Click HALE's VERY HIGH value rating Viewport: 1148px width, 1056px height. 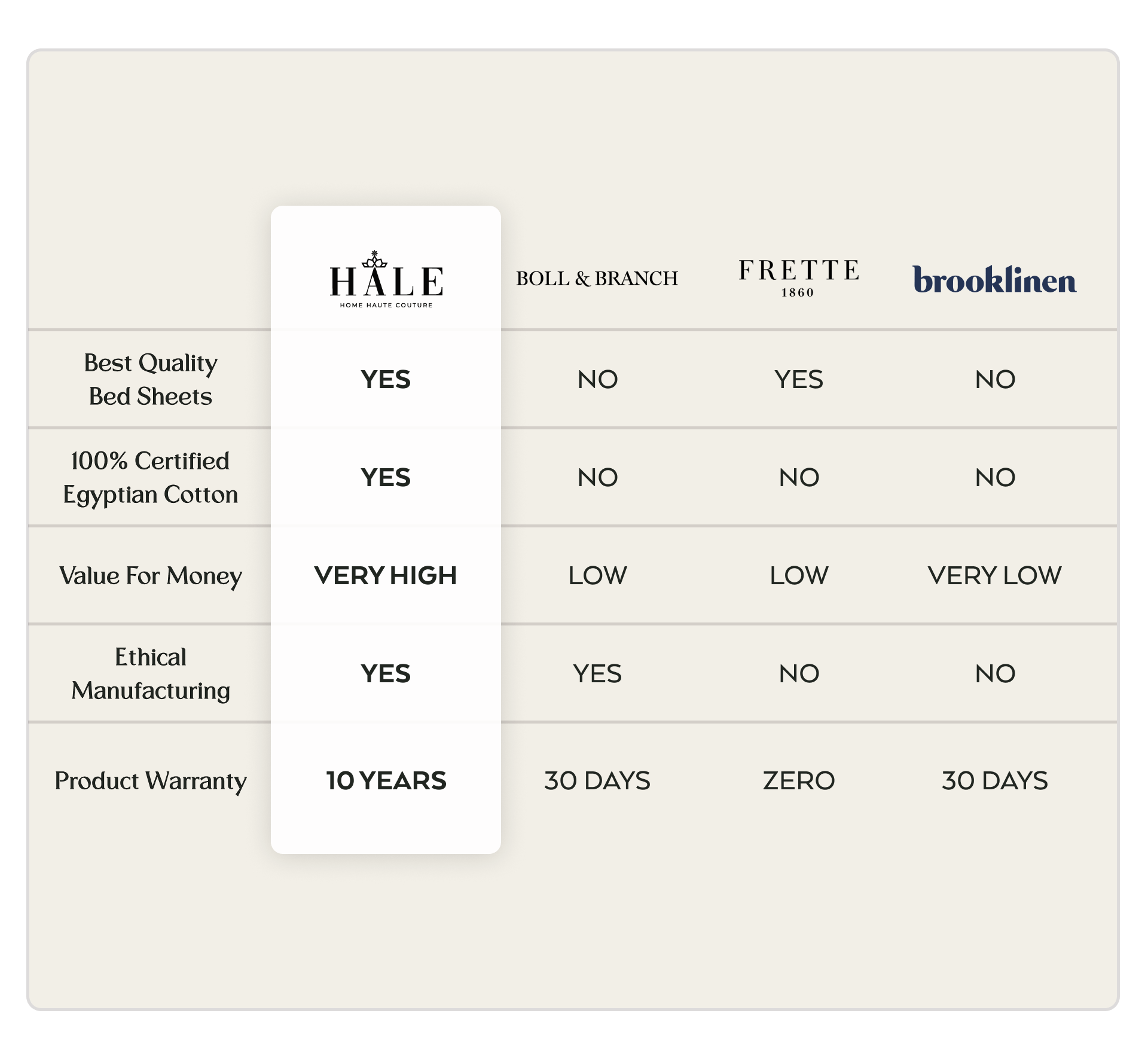[x=386, y=576]
